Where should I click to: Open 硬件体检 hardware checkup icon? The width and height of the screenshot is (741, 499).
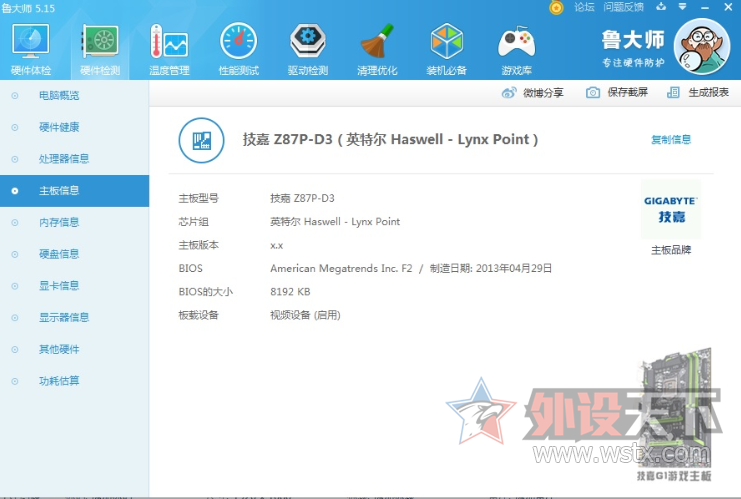point(31,50)
